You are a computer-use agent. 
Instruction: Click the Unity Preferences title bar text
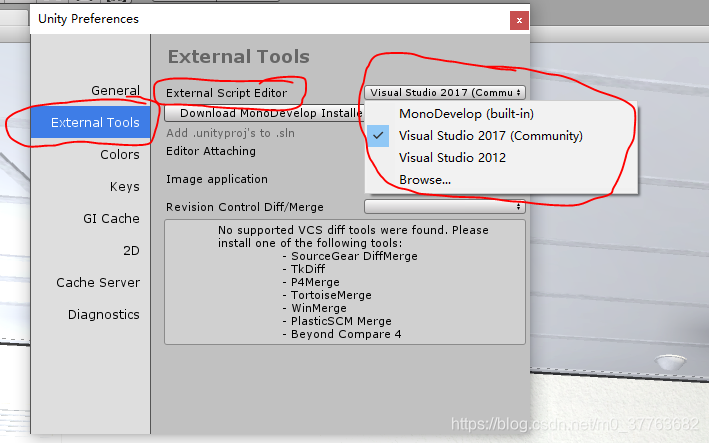point(88,19)
